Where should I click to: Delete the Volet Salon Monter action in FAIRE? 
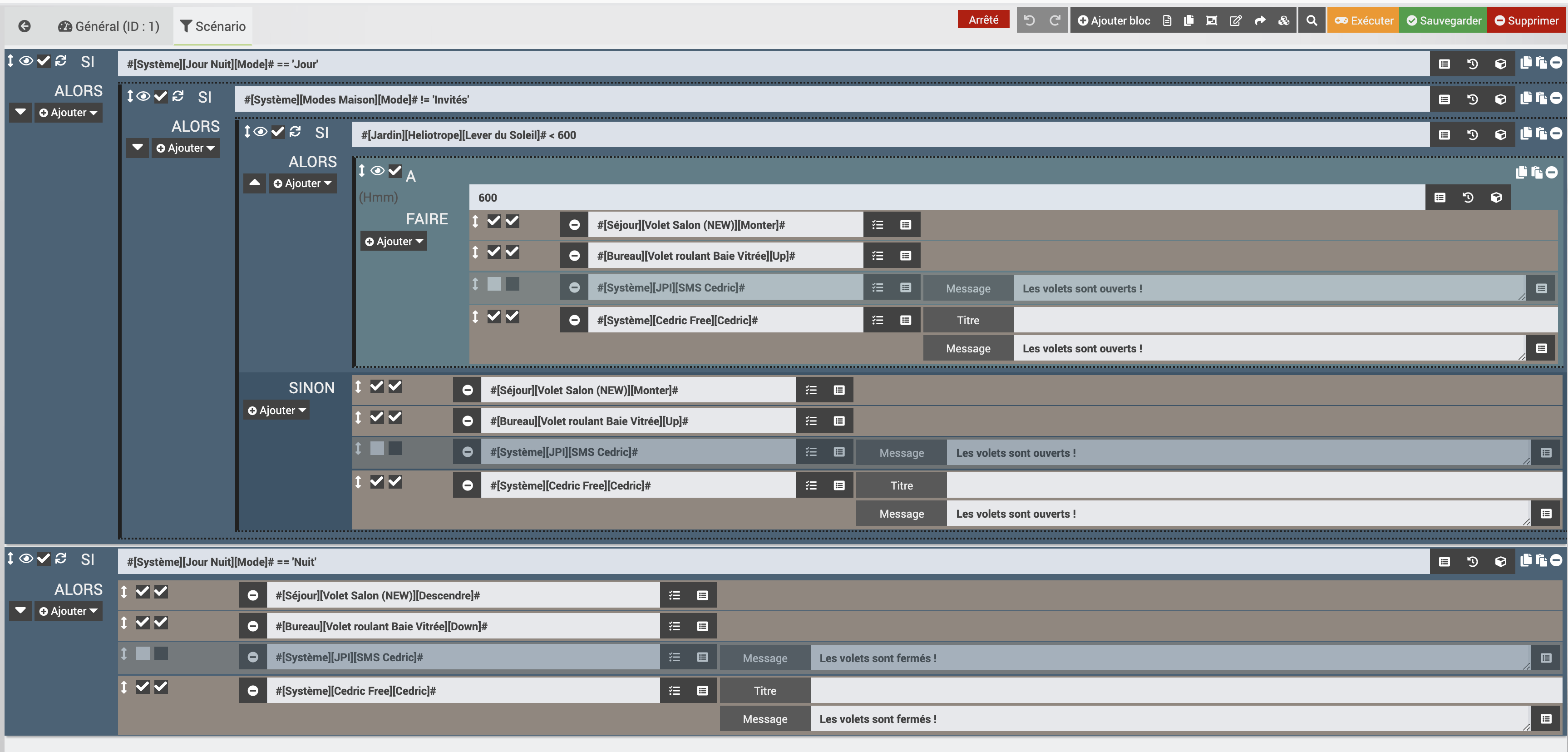[574, 225]
